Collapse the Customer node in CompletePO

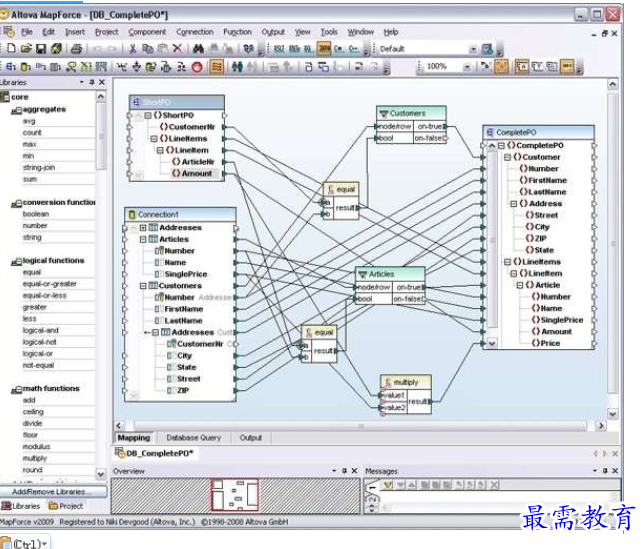tap(507, 157)
